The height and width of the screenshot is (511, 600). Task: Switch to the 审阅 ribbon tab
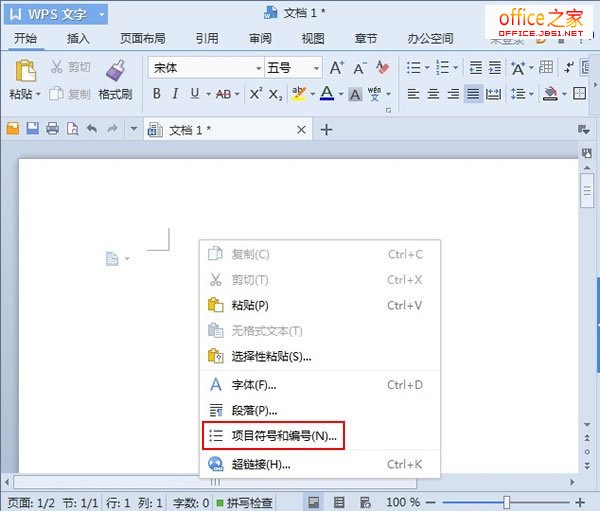260,38
